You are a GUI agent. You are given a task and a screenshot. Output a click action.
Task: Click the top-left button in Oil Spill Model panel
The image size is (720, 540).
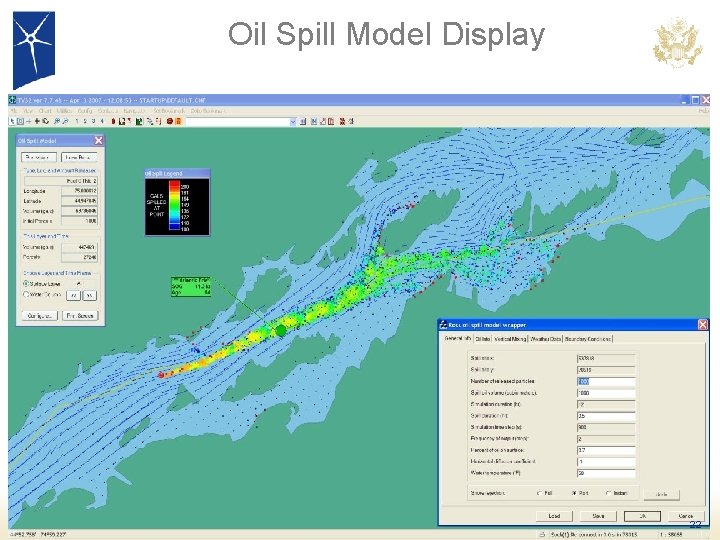[x=39, y=157]
